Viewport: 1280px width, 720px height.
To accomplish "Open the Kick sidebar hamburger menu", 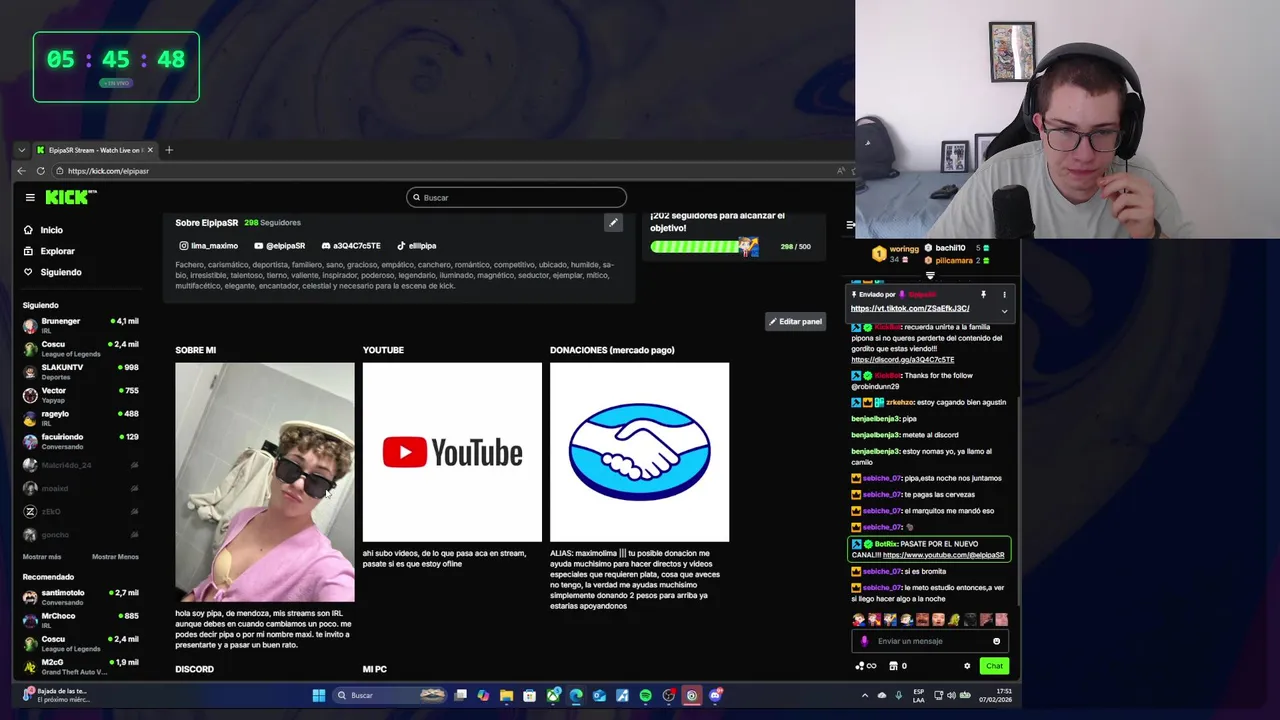I will tap(30, 198).
